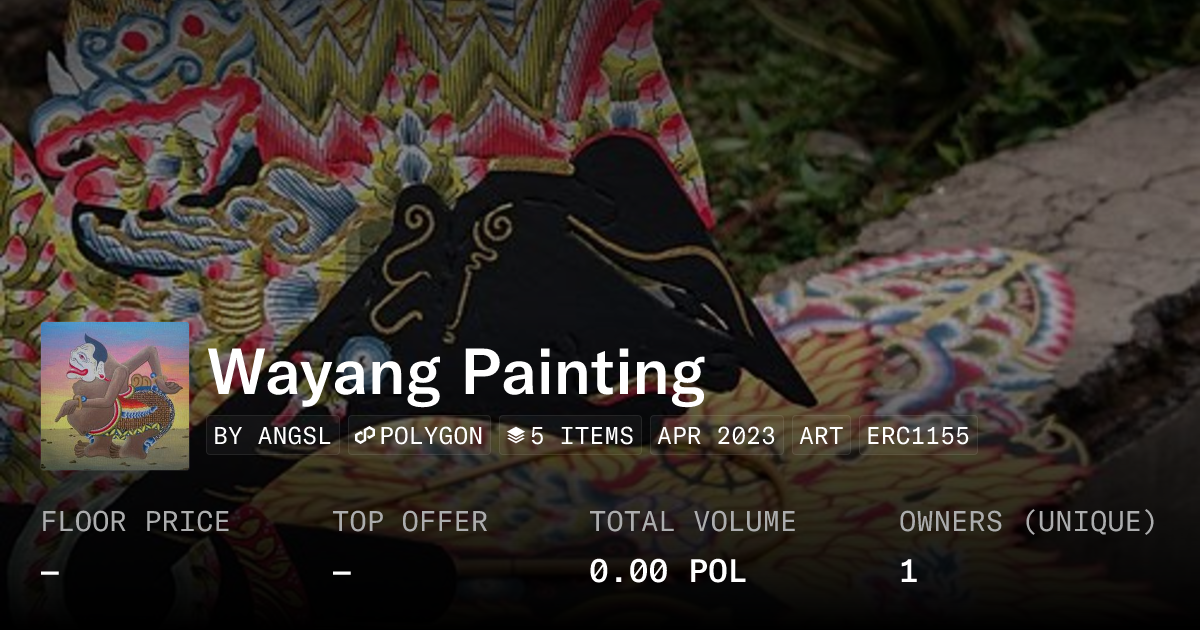Select the TOP OFFER label

410,522
